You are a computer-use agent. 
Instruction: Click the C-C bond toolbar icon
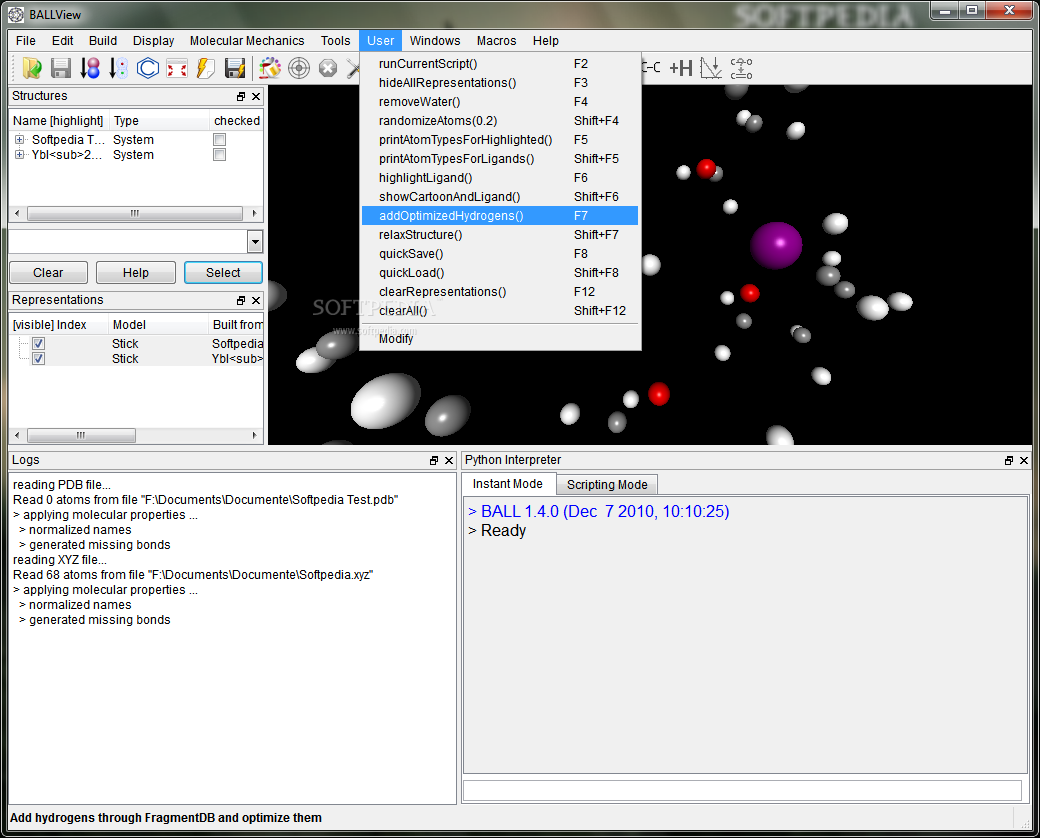[651, 68]
